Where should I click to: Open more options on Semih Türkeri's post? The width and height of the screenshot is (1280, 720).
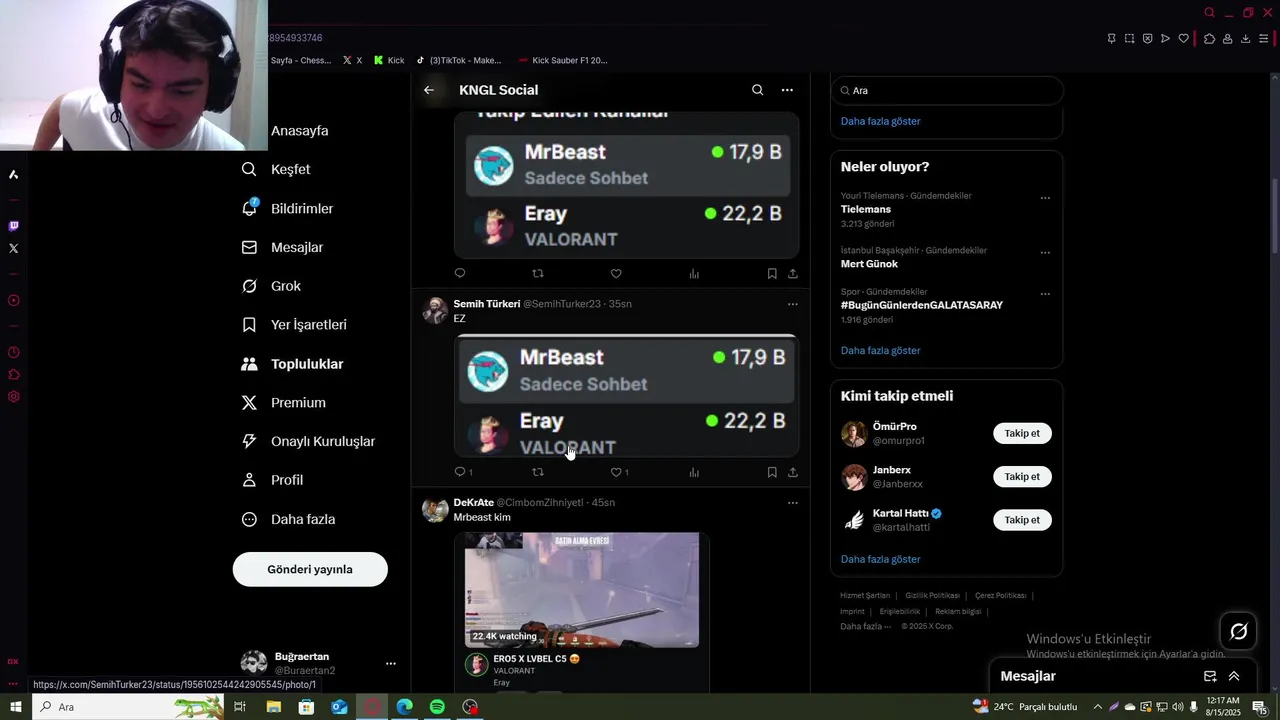pyautogui.click(x=793, y=304)
